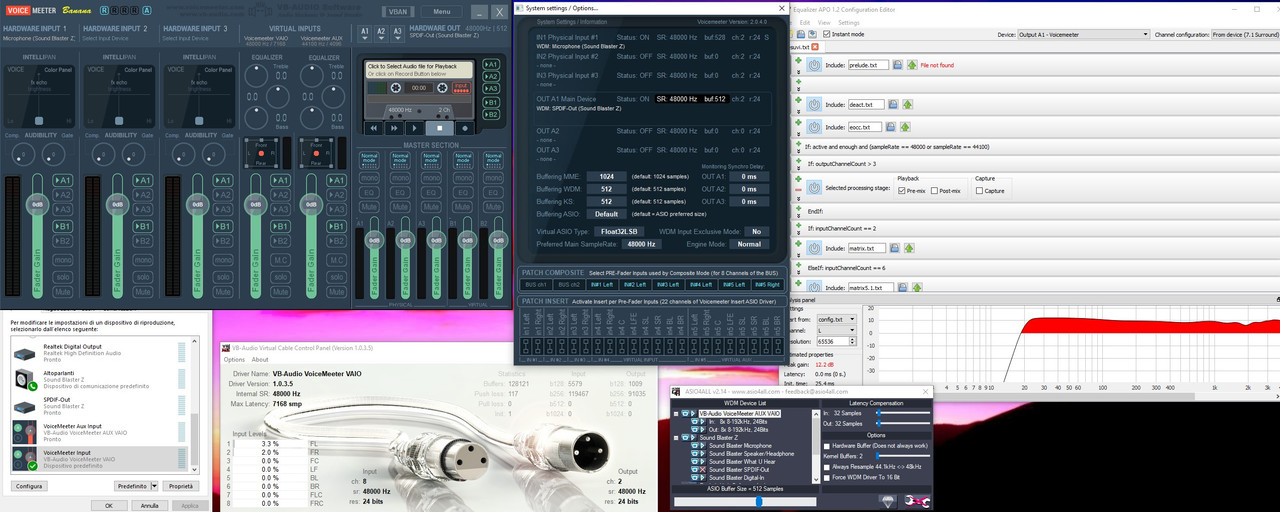The width and height of the screenshot is (1280, 512).
Task: Toggle B1 routing on Hardware Input 1
Action: pyautogui.click(x=64, y=227)
